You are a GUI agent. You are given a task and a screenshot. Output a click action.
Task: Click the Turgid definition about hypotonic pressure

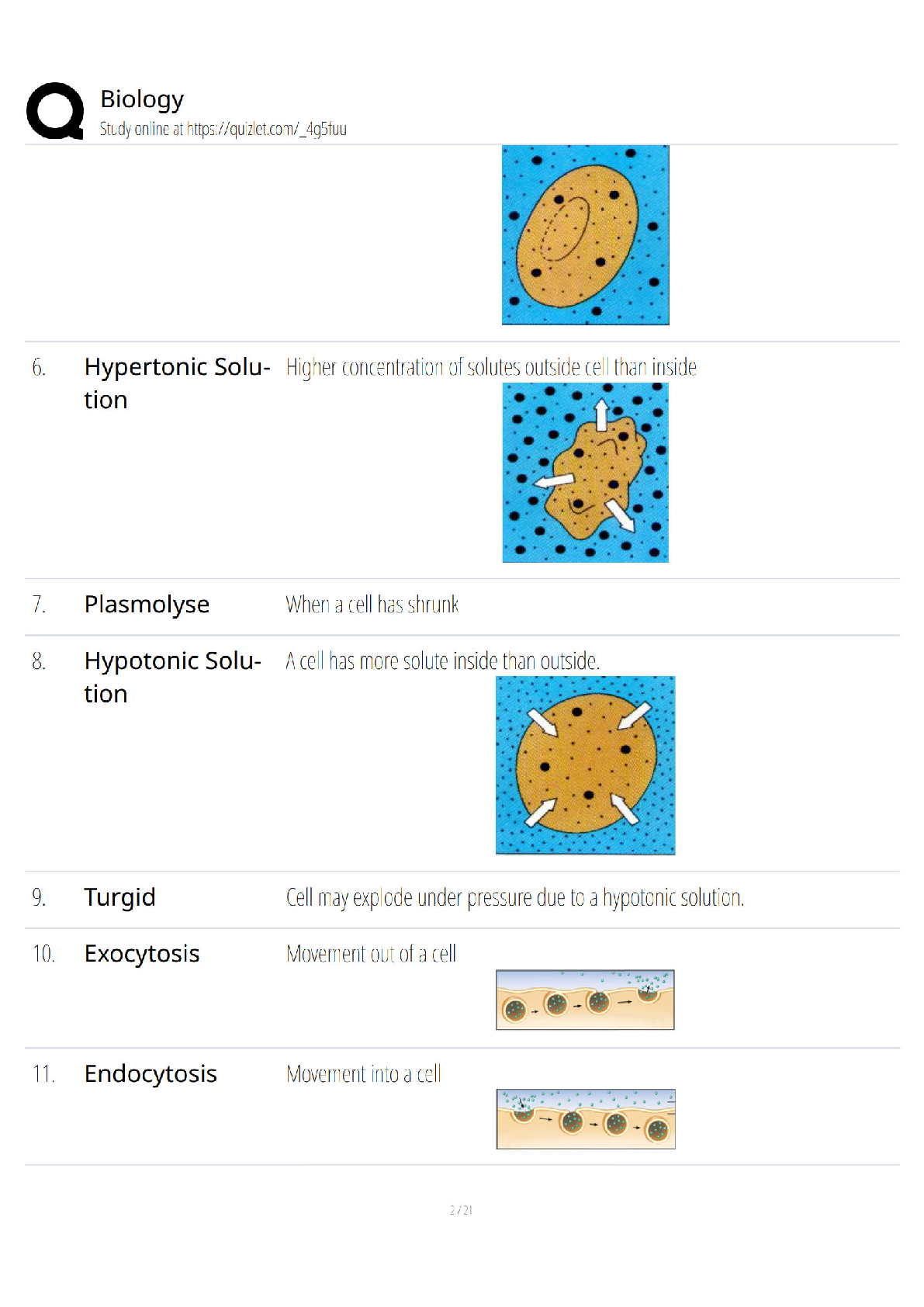point(515,898)
